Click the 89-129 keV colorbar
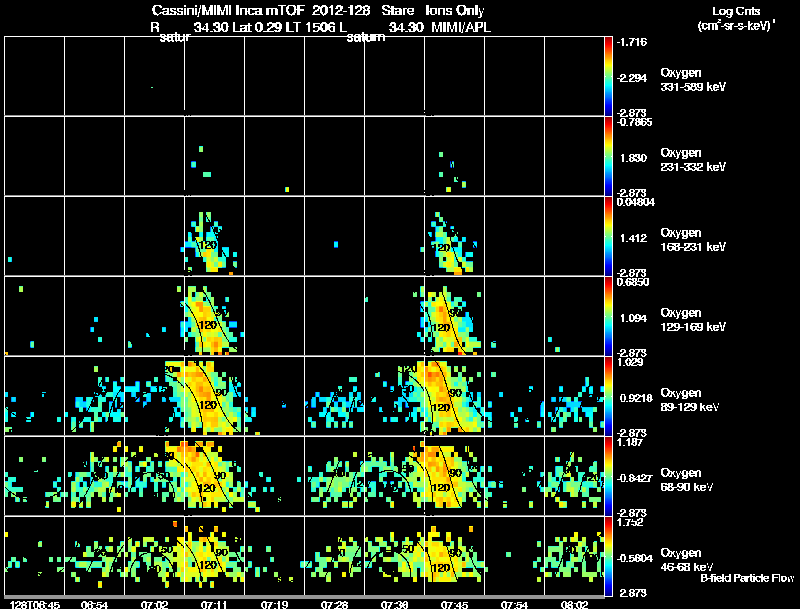Screen dimensions: 800x609 click(608, 396)
